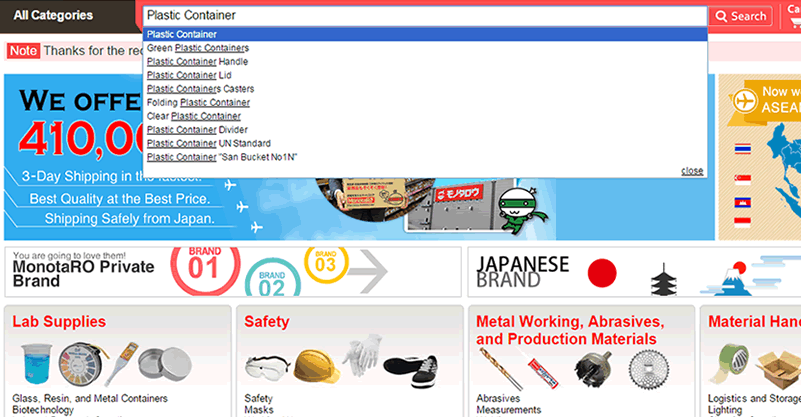Open Metal Working, Abrasives category heading
This screenshot has width=801, height=417.
coord(570,330)
